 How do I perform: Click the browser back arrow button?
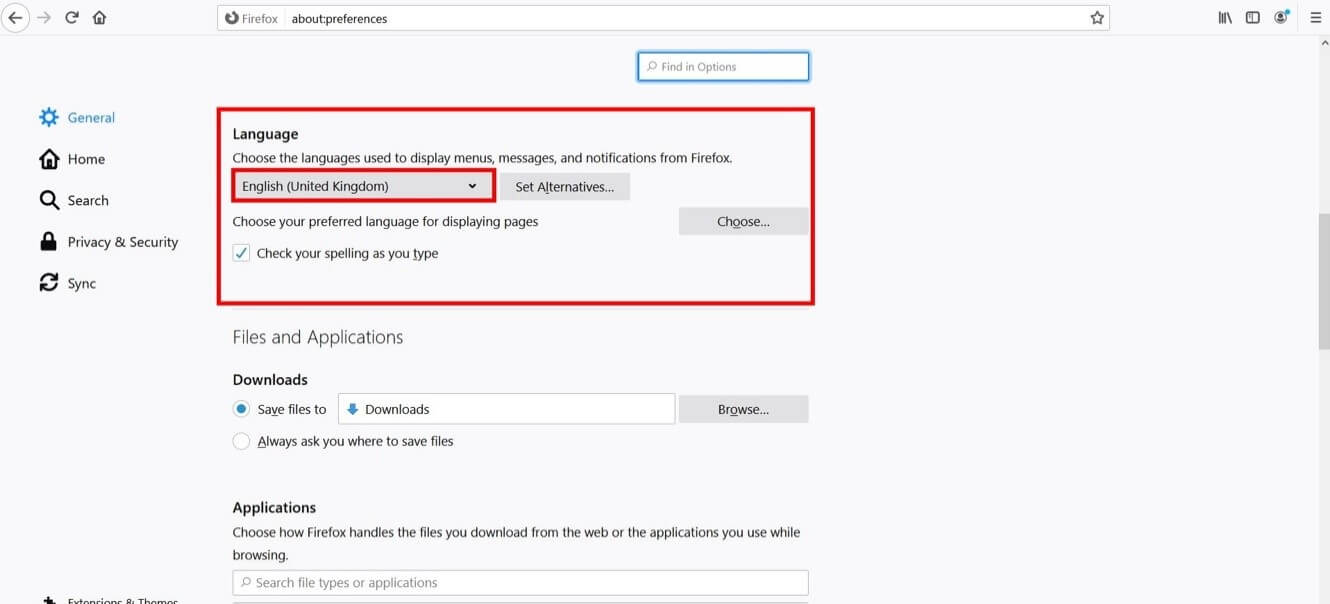[x=15, y=18]
